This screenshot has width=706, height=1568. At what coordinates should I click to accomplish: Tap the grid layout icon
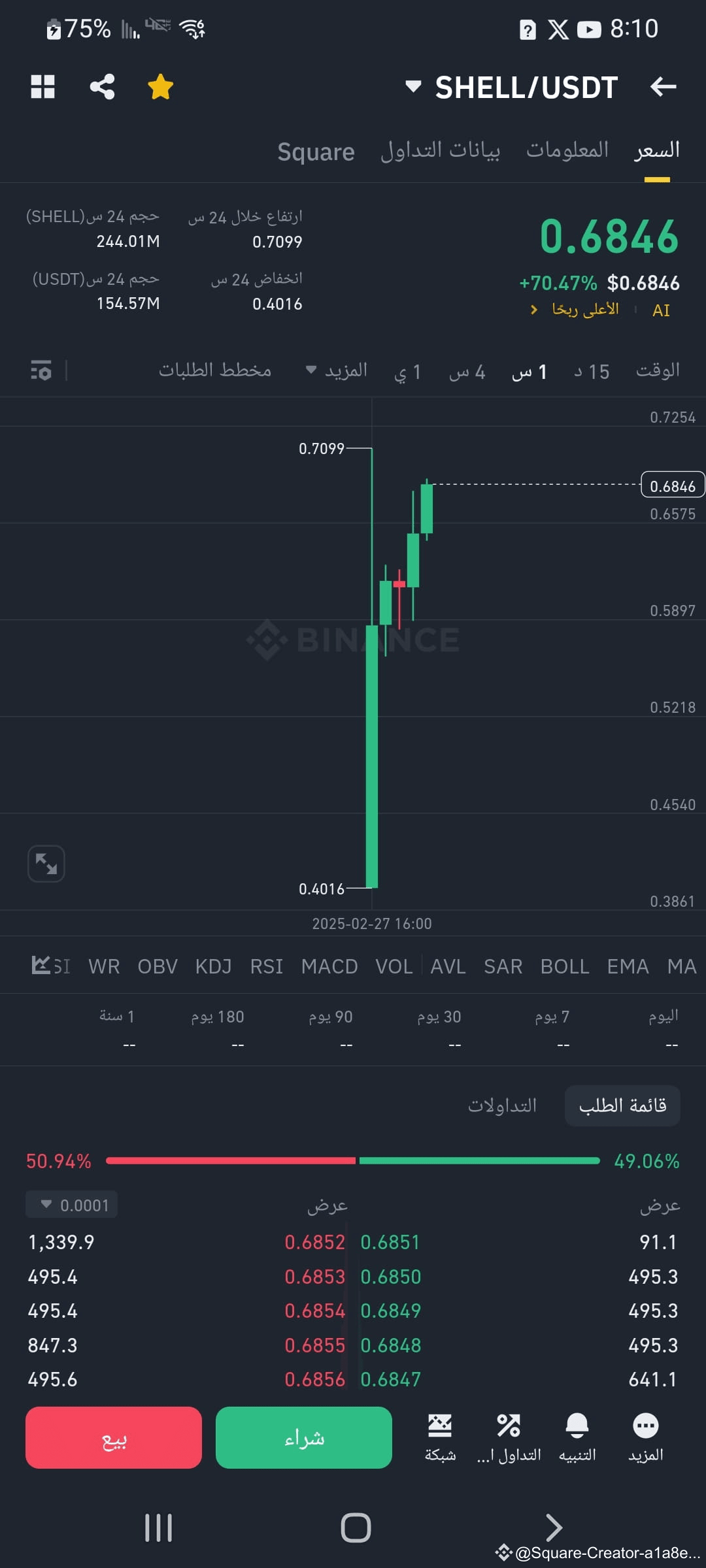42,86
